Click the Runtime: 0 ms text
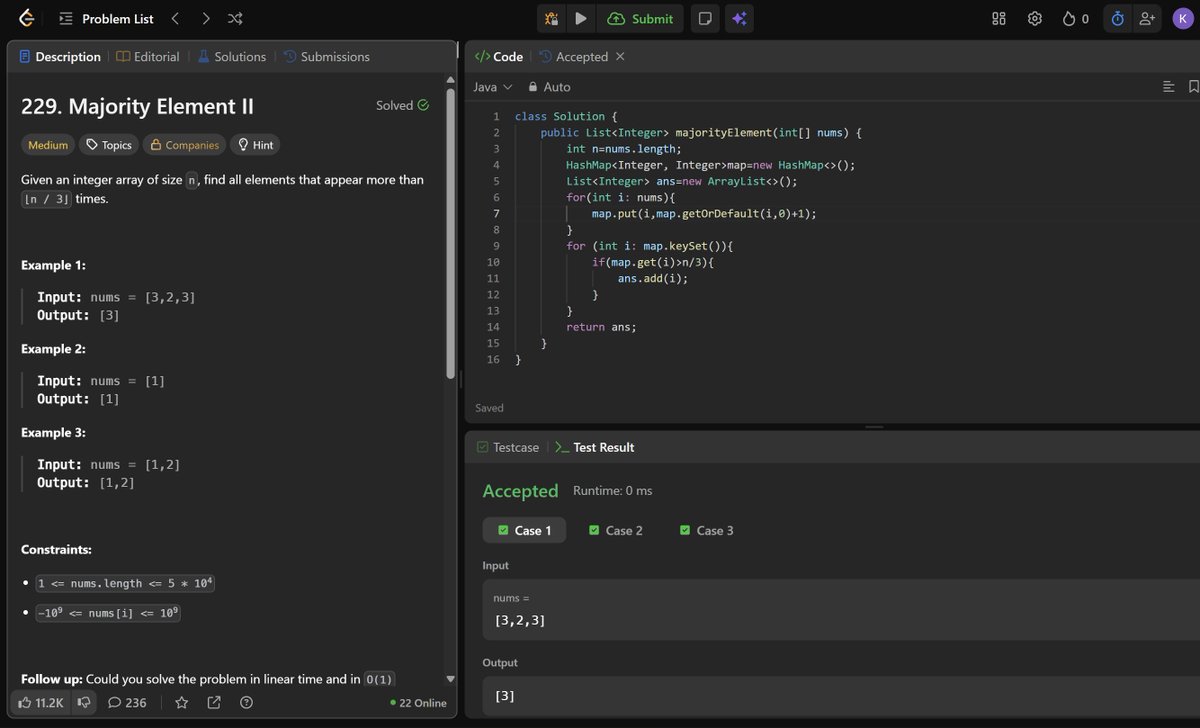This screenshot has width=1200, height=728. (612, 491)
